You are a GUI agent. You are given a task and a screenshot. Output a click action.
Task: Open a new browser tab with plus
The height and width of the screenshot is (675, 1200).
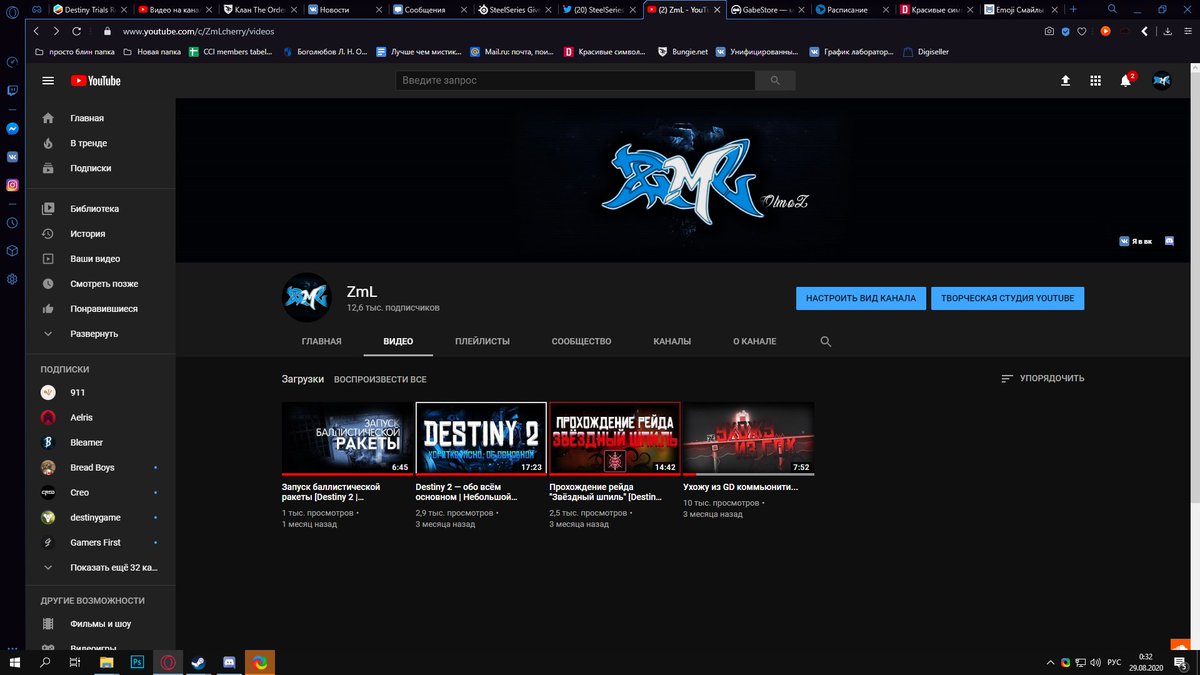pyautogui.click(x=1074, y=9)
